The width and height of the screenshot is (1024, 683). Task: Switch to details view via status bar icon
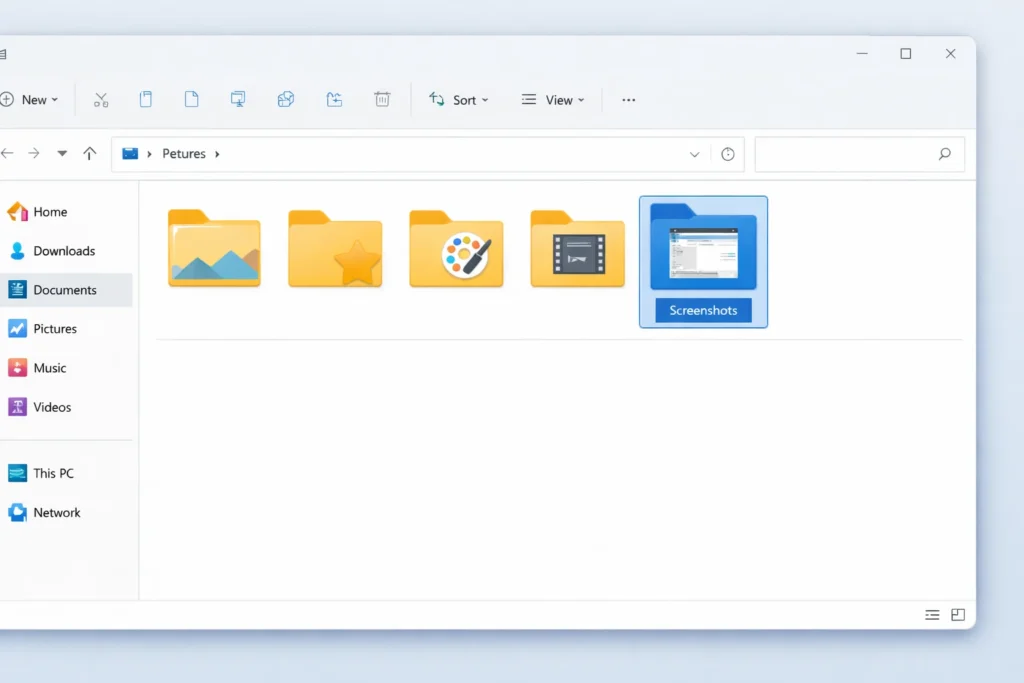(932, 614)
